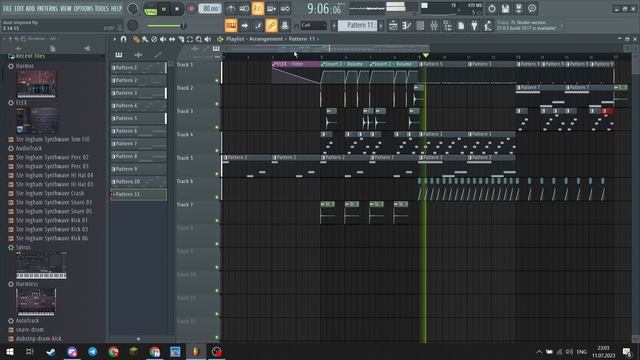Open the snap selector showing Cell
Image resolution: width=640 pixels, height=360 pixels.
[x=313, y=25]
